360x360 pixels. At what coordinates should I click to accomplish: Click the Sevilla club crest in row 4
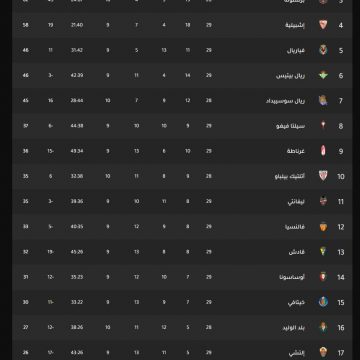[323, 25]
